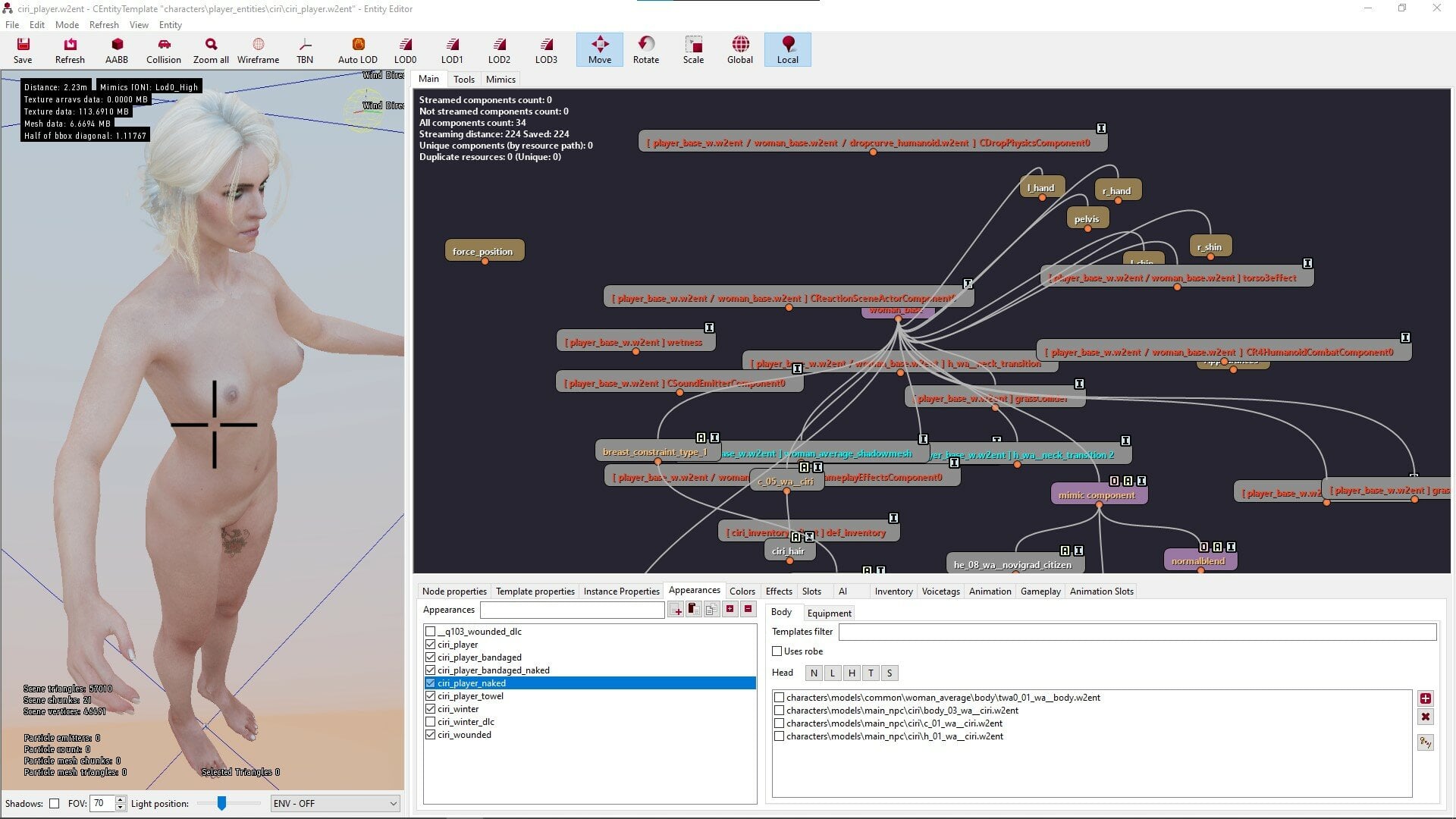
Task: Switch preview to LOD1
Action: coord(452,50)
